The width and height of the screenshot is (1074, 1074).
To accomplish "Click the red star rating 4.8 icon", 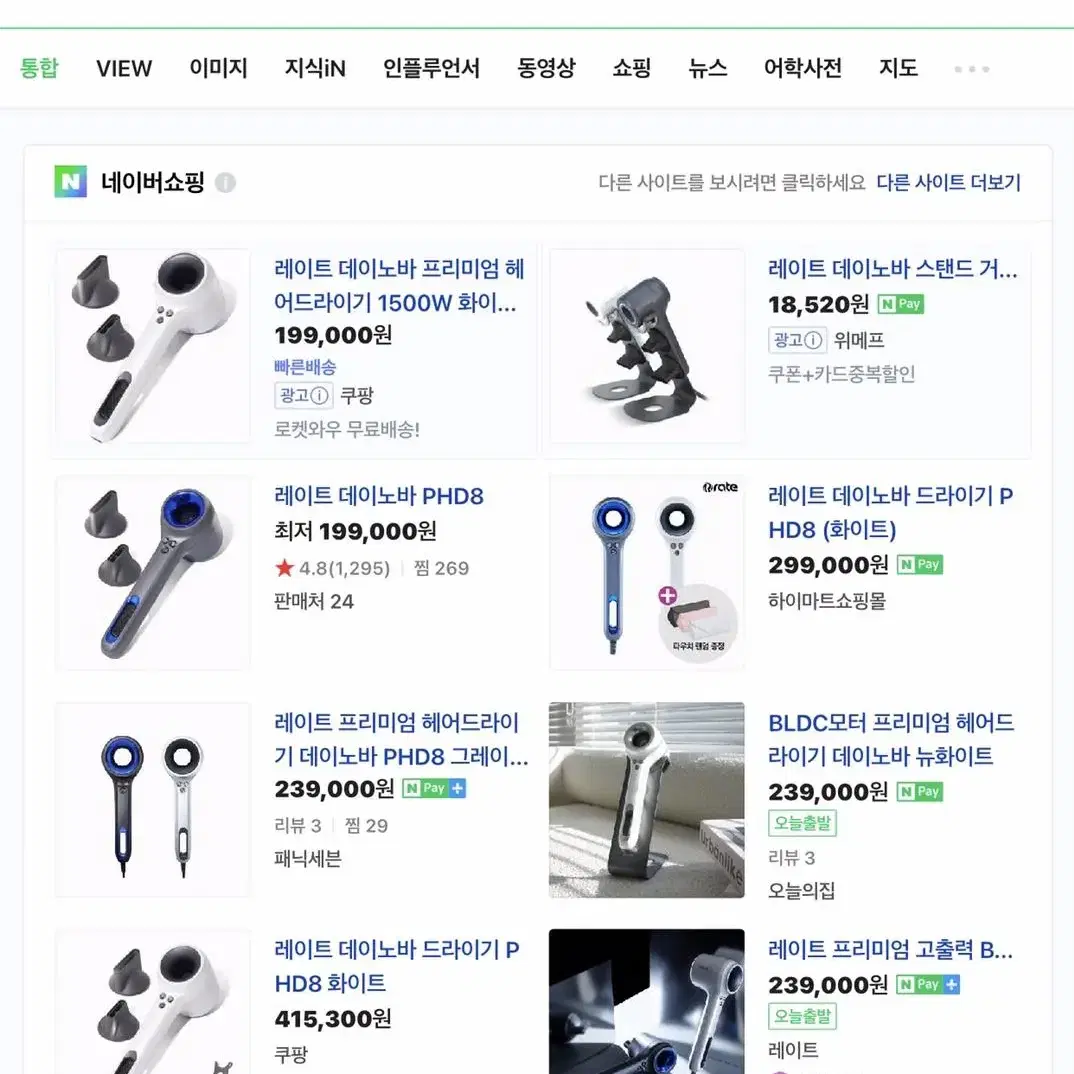I will (284, 568).
